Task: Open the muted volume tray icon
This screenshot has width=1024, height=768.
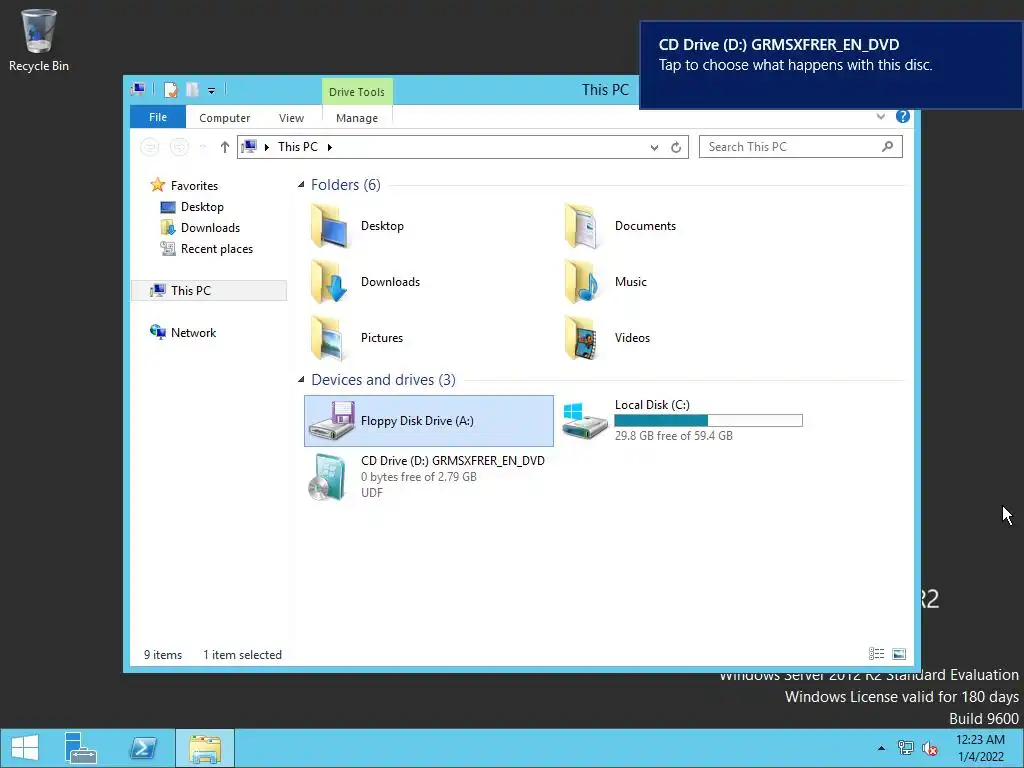Action: pos(929,748)
